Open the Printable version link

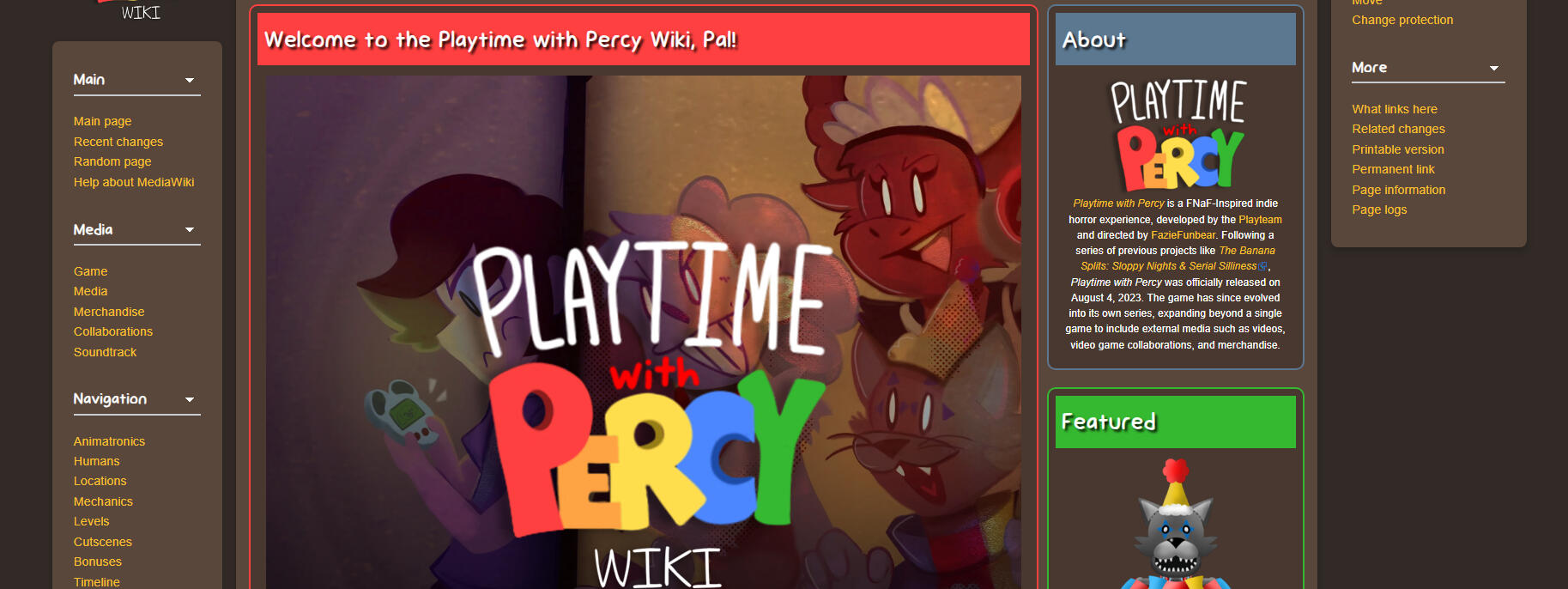coord(1397,149)
